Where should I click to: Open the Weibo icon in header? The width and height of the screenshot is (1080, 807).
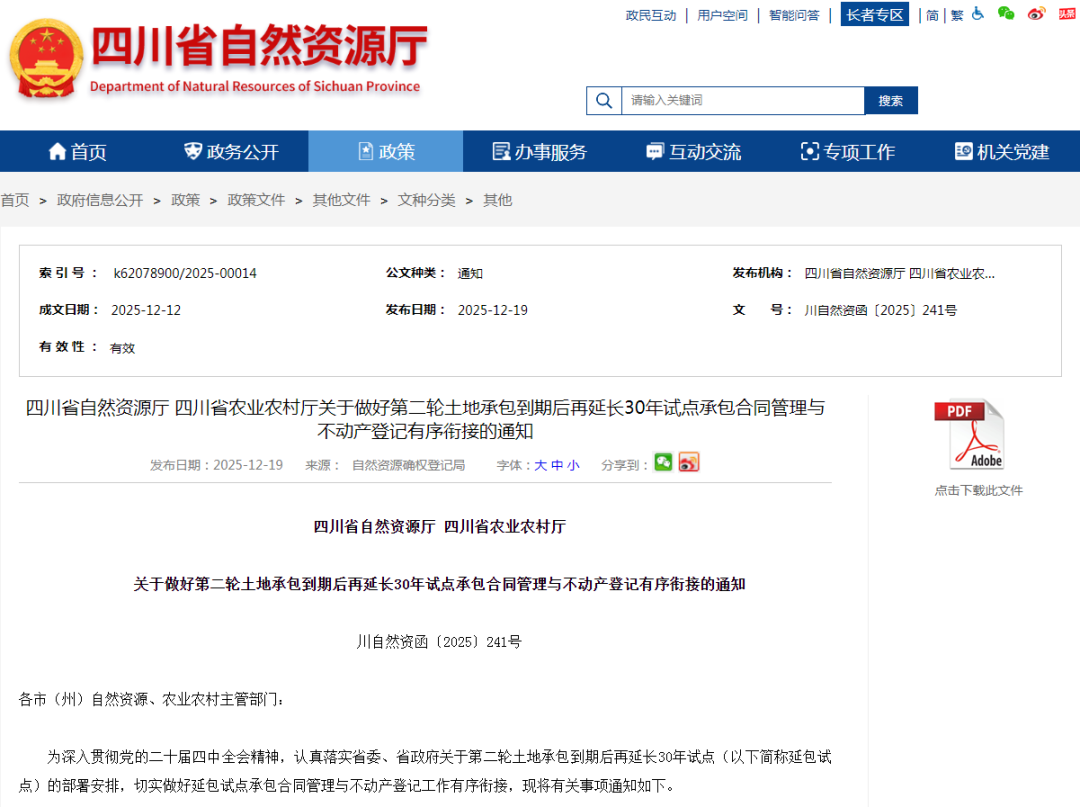pos(1036,14)
